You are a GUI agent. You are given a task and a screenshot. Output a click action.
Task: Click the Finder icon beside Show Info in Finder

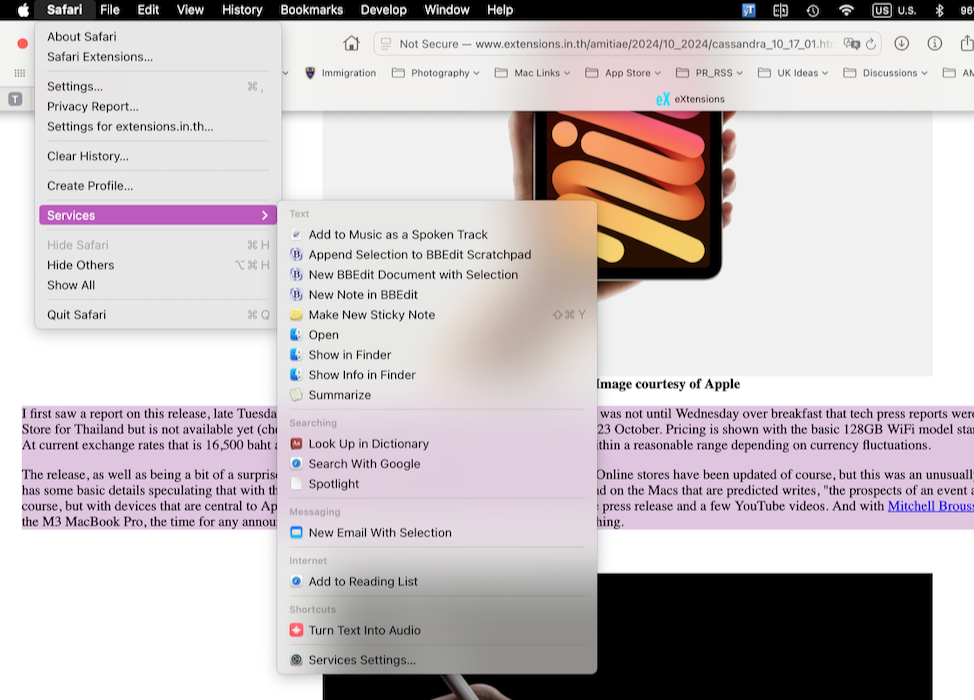[296, 375]
